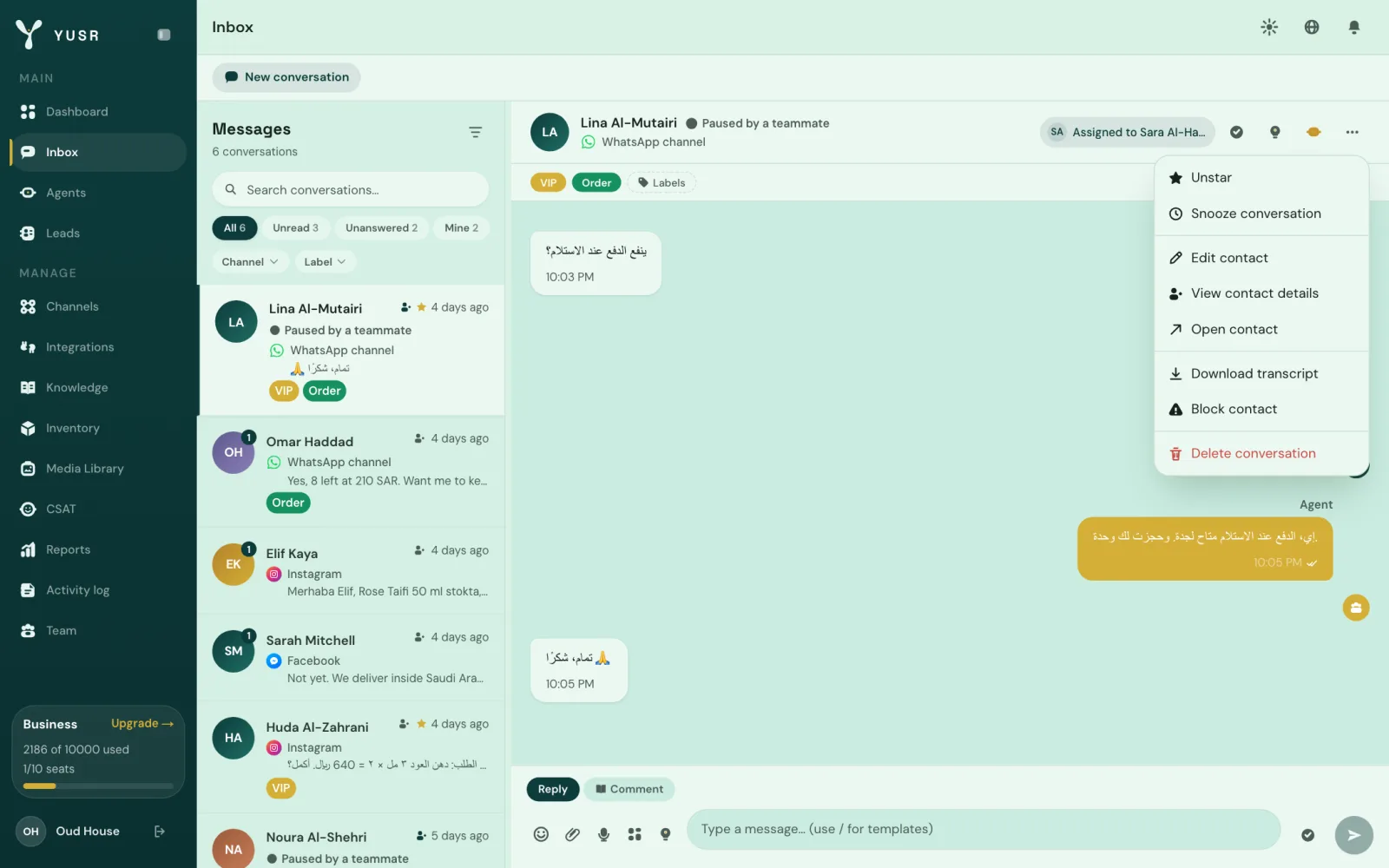Viewport: 1389px width, 868px height.
Task: Switch to Reply mode
Action: click(552, 789)
